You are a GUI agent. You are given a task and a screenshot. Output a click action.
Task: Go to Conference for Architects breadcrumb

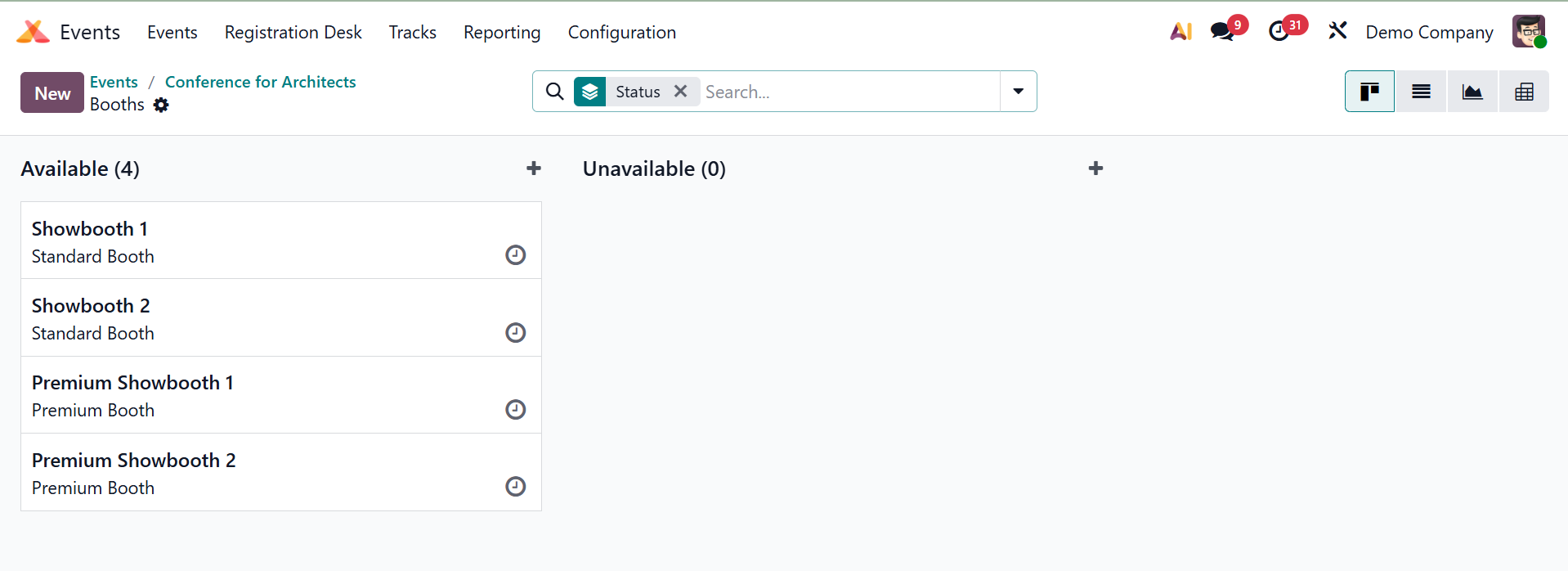(x=260, y=82)
